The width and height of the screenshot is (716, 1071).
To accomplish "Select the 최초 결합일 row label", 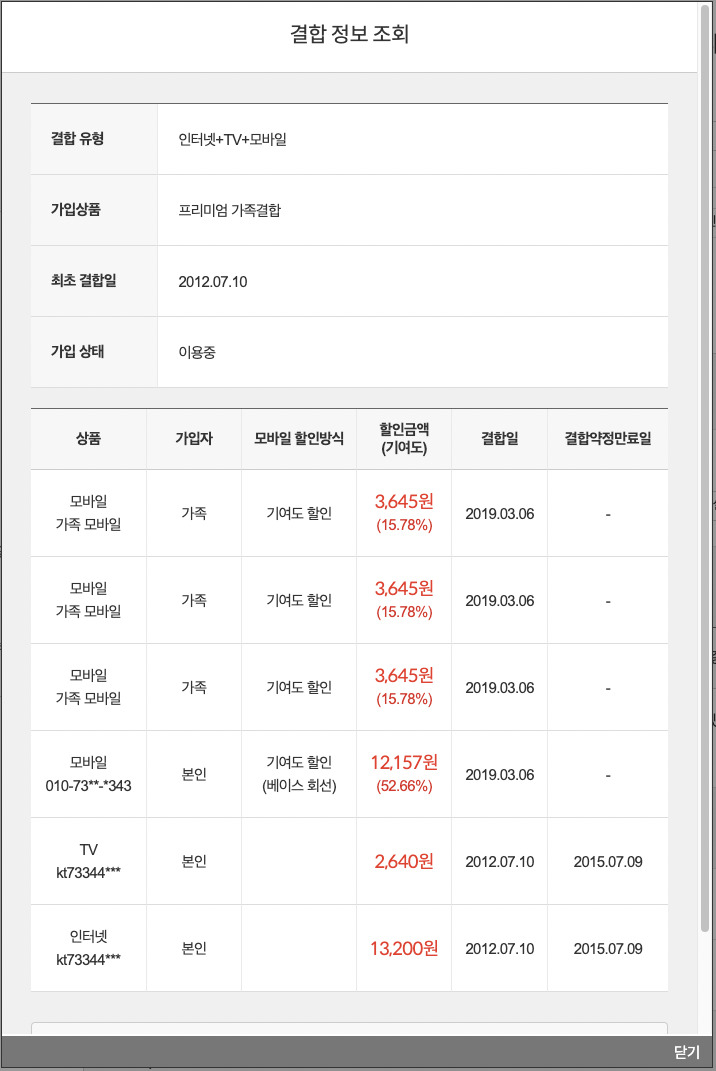I will (84, 280).
